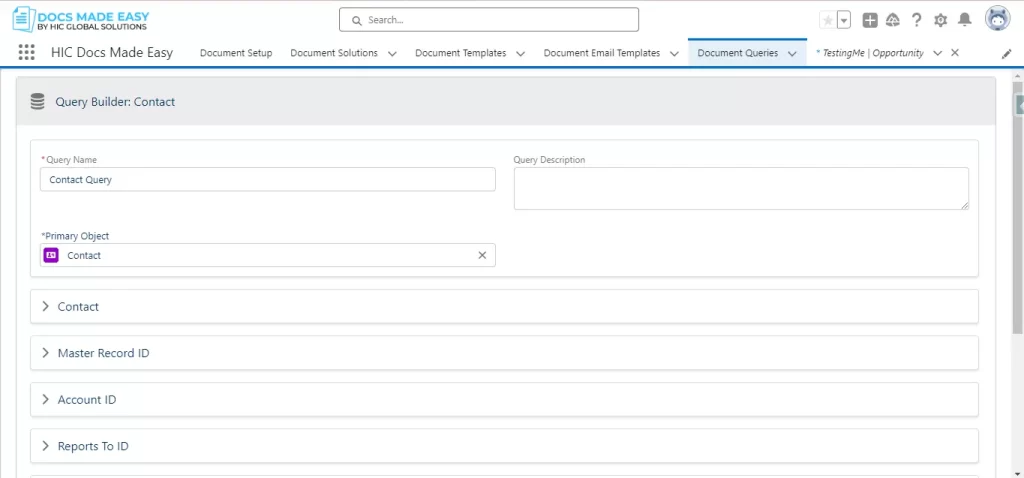The width and height of the screenshot is (1024, 478).
Task: Click the scrollbar up arrow
Action: [1018, 76]
